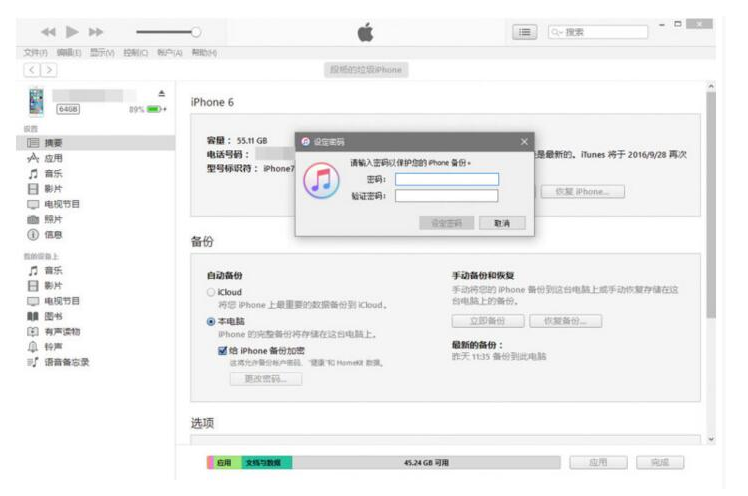
Task: Open the 文件(F) menu
Action: click(36, 52)
